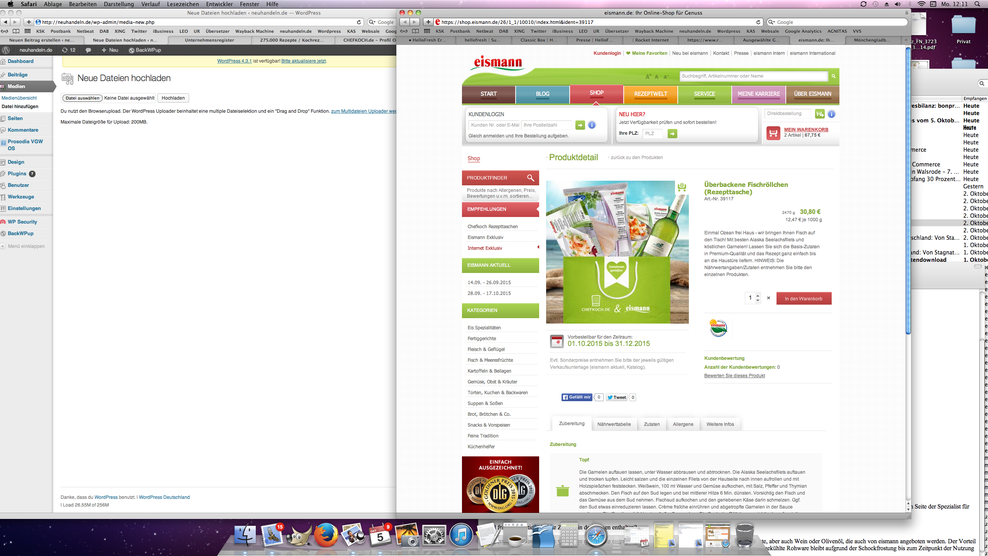The width and height of the screenshot is (988, 556).
Task: Open REZEPTWELT in eismann navigation
Action: coord(650,94)
